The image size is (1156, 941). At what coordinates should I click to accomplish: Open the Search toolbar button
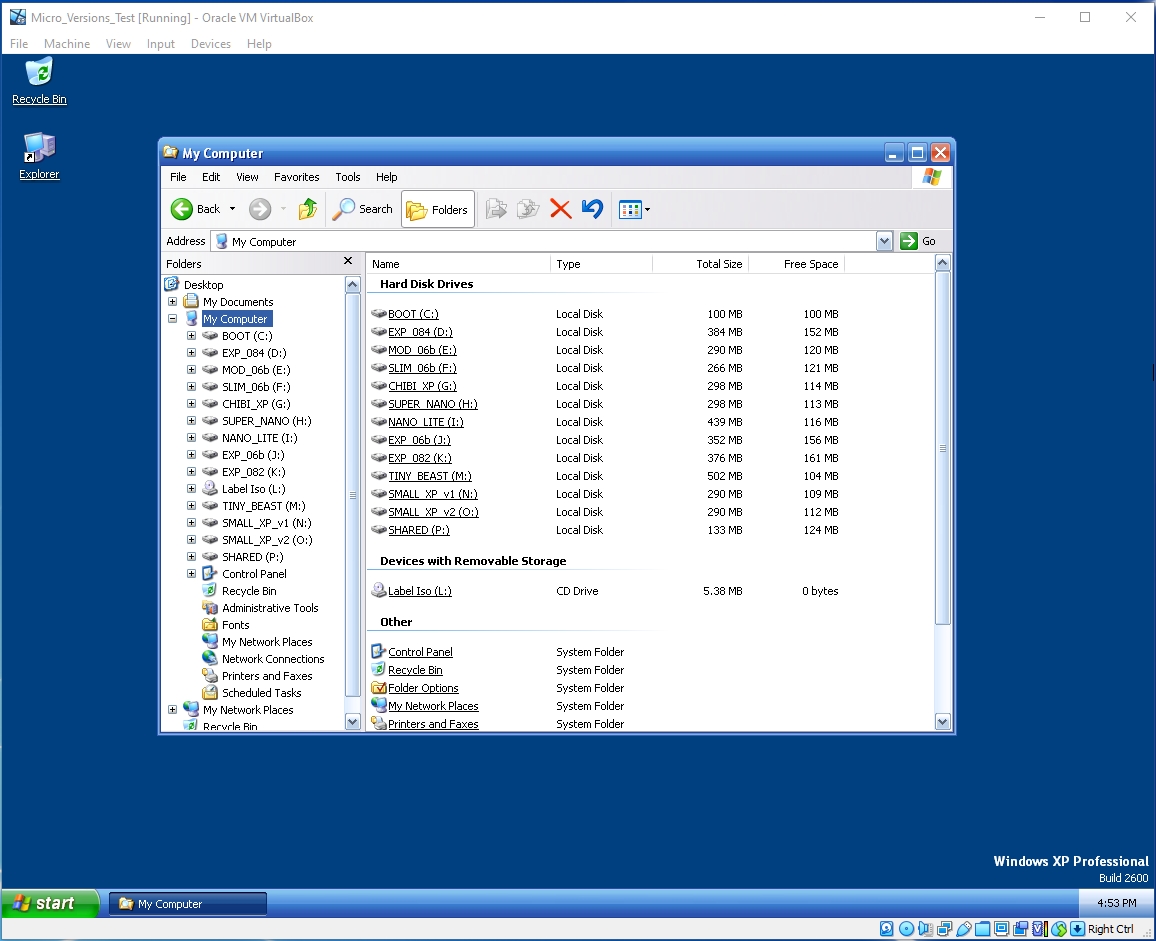click(x=362, y=209)
